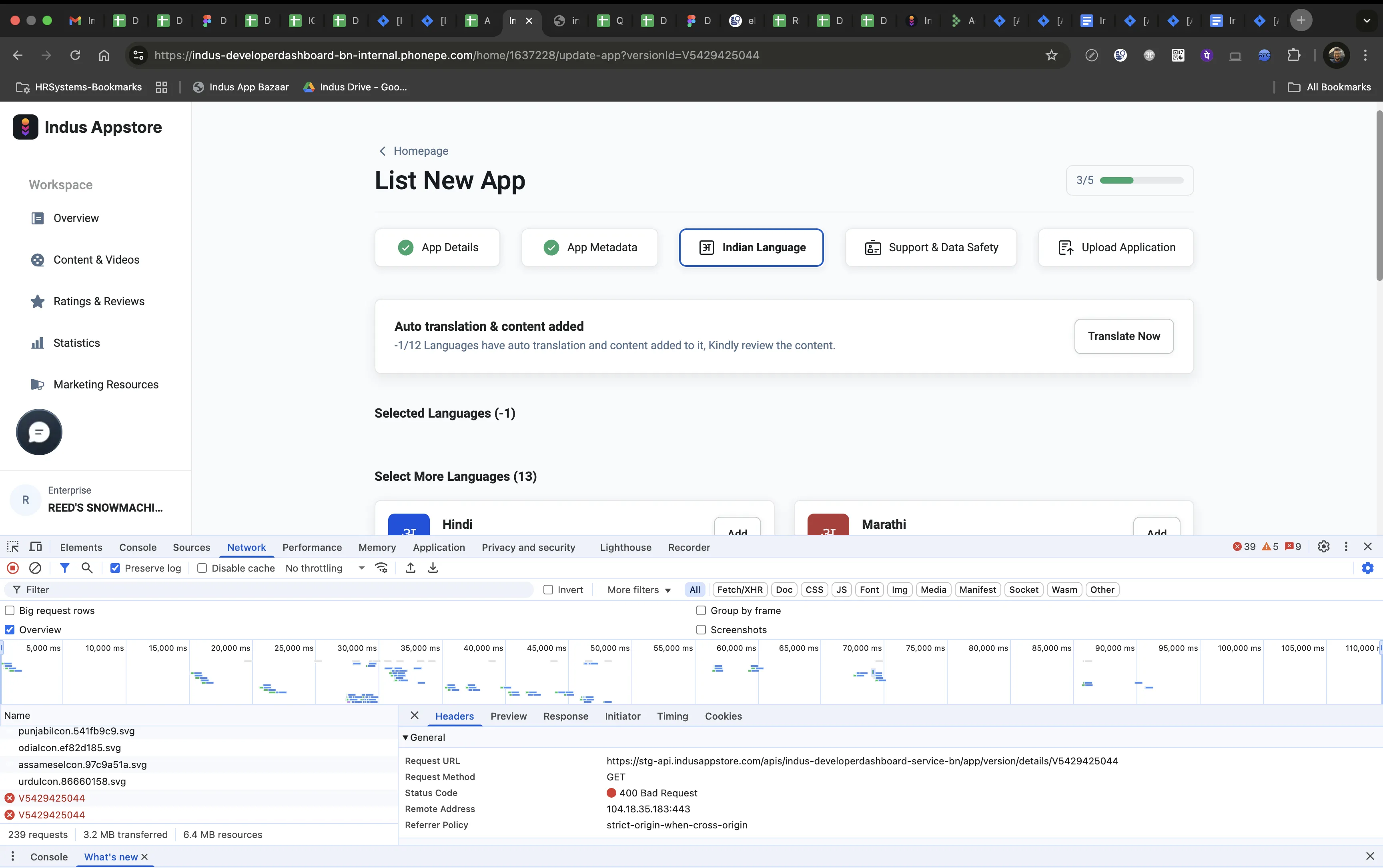Go back via Homepage link
The height and width of the screenshot is (868, 1383).
click(413, 151)
